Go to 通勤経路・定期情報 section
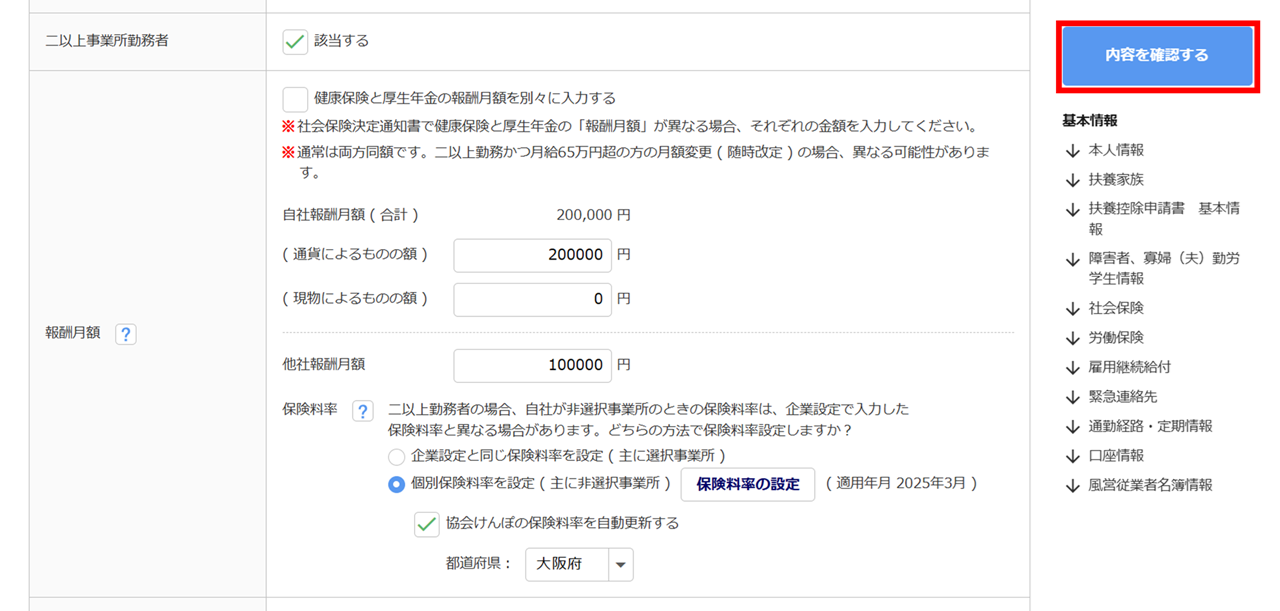The height and width of the screenshot is (611, 1280). point(1150,426)
